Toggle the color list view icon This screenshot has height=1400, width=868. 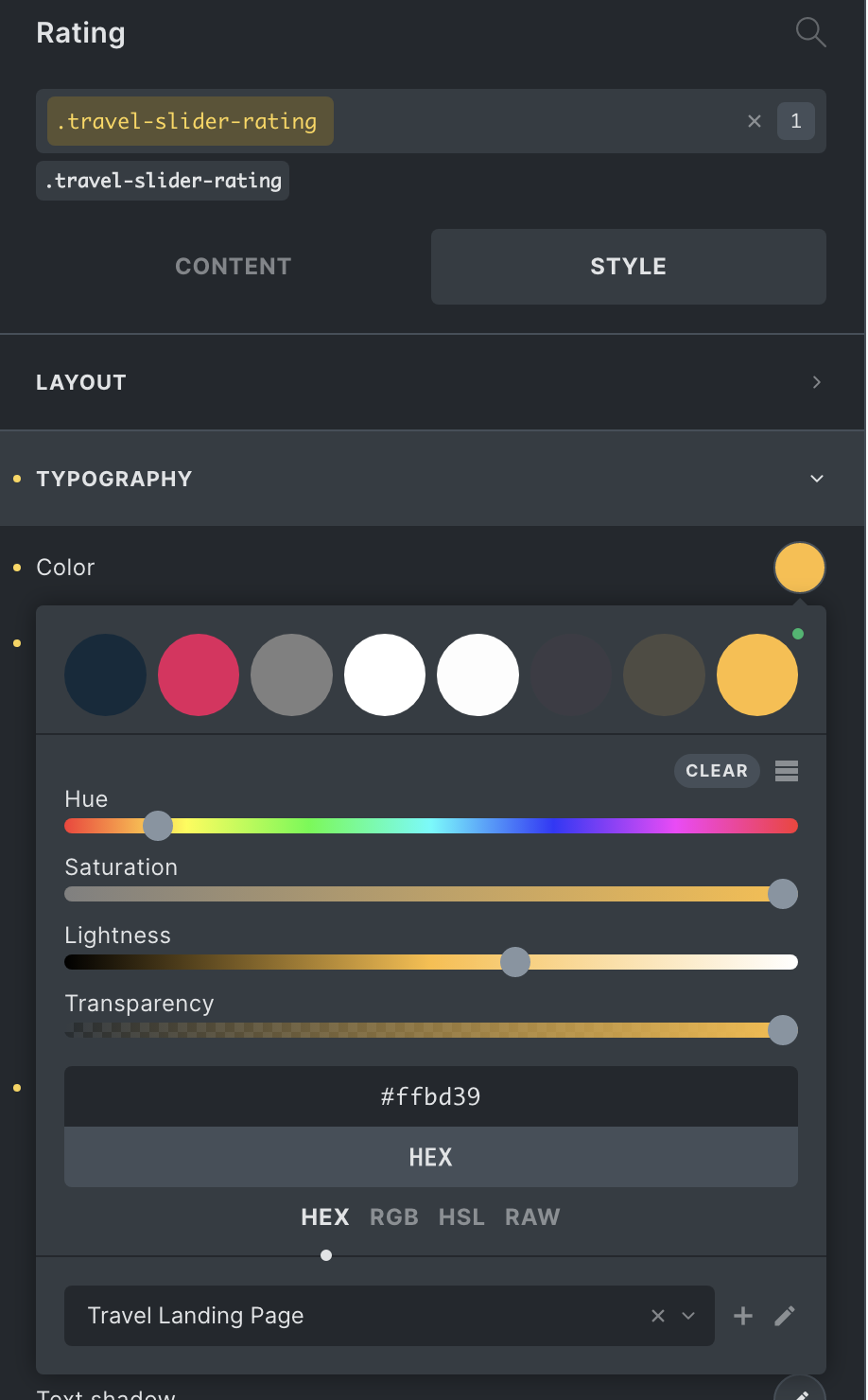[787, 771]
